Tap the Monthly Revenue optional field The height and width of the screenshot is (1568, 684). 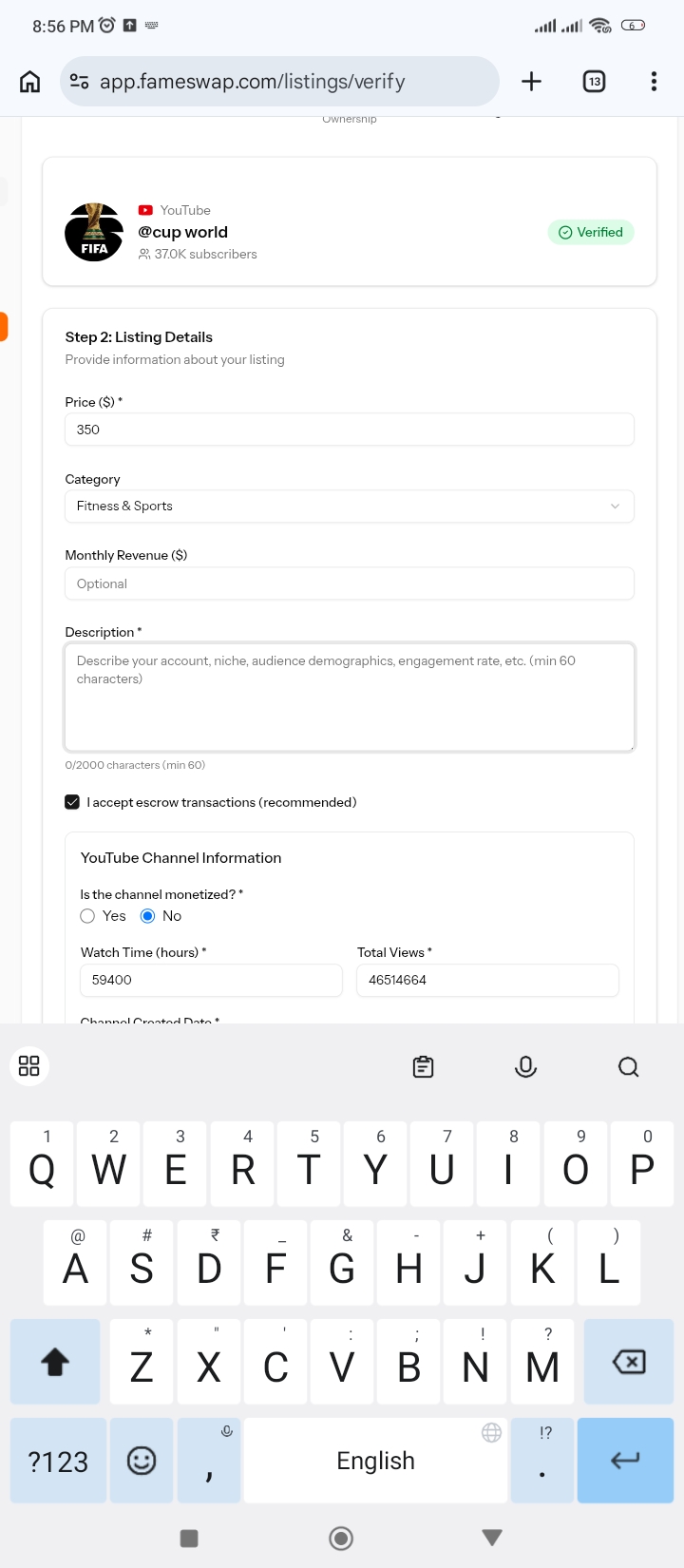coord(350,583)
